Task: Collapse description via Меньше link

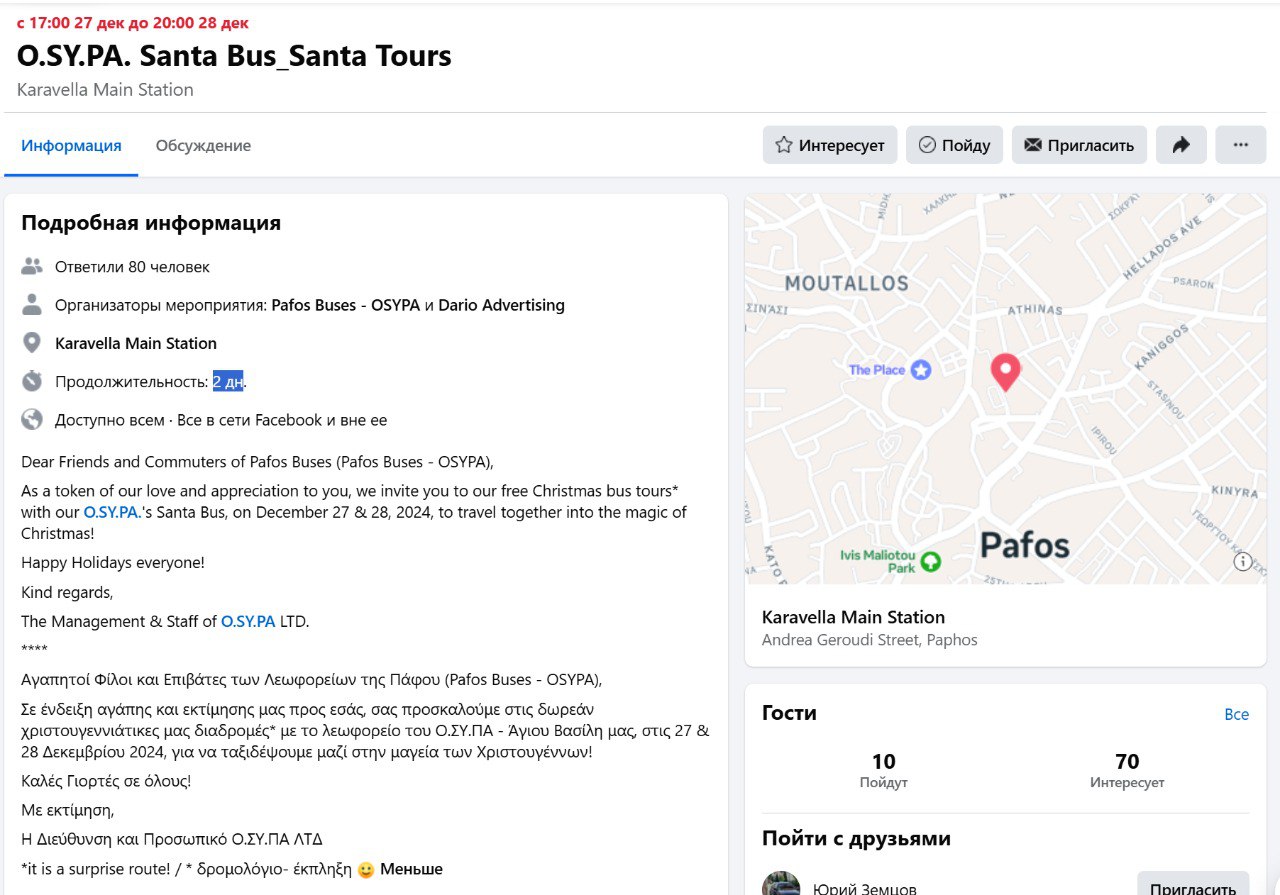Action: 411,869
